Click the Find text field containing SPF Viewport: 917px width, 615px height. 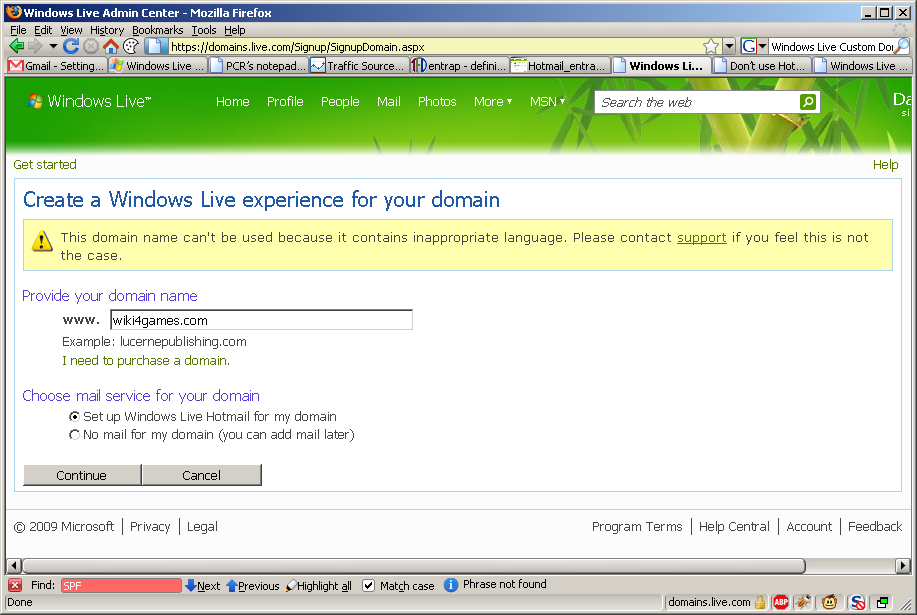[x=121, y=585]
